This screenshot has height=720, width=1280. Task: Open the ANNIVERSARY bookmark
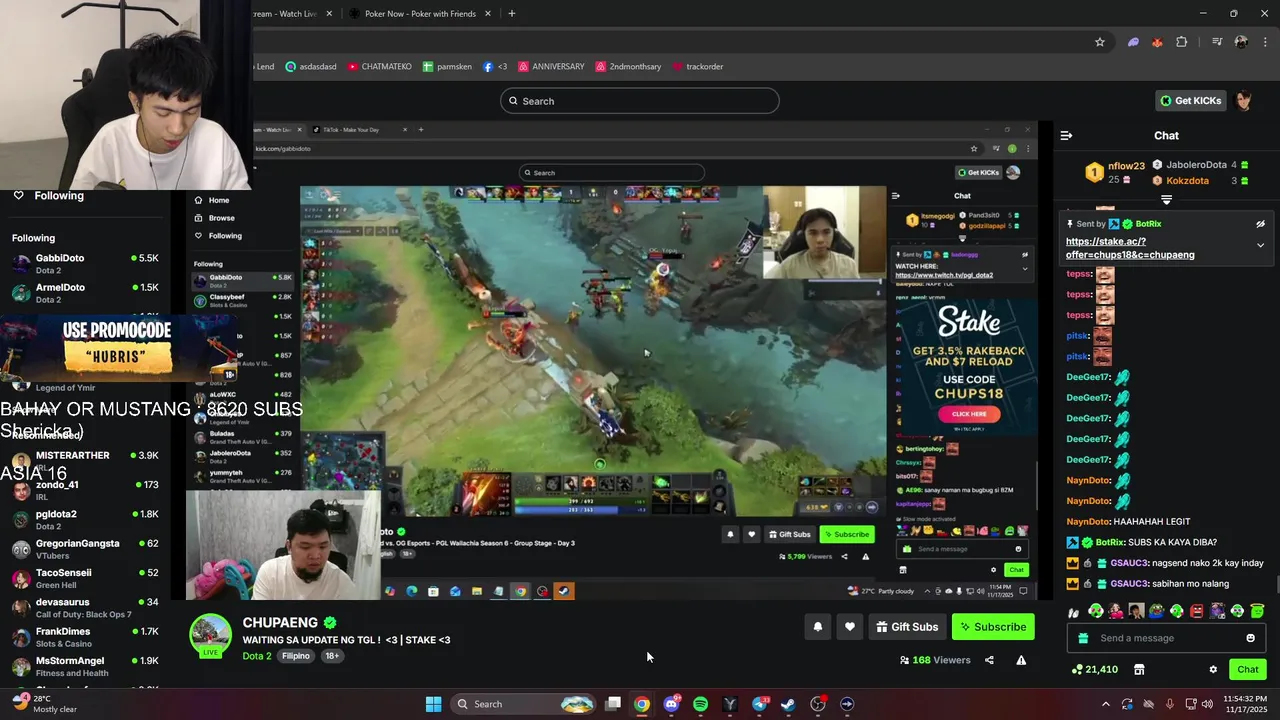click(550, 67)
